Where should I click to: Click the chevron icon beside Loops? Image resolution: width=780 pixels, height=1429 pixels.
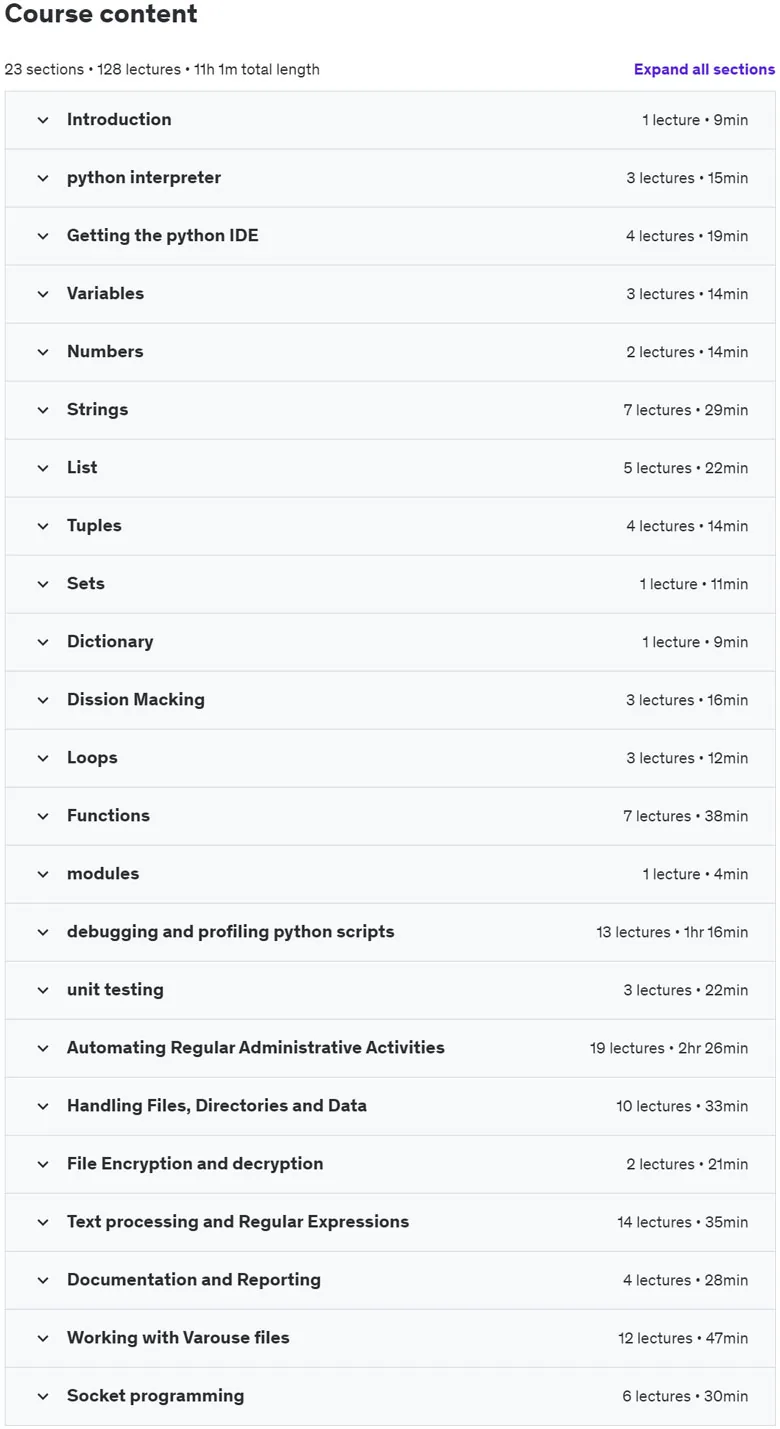coord(43,758)
